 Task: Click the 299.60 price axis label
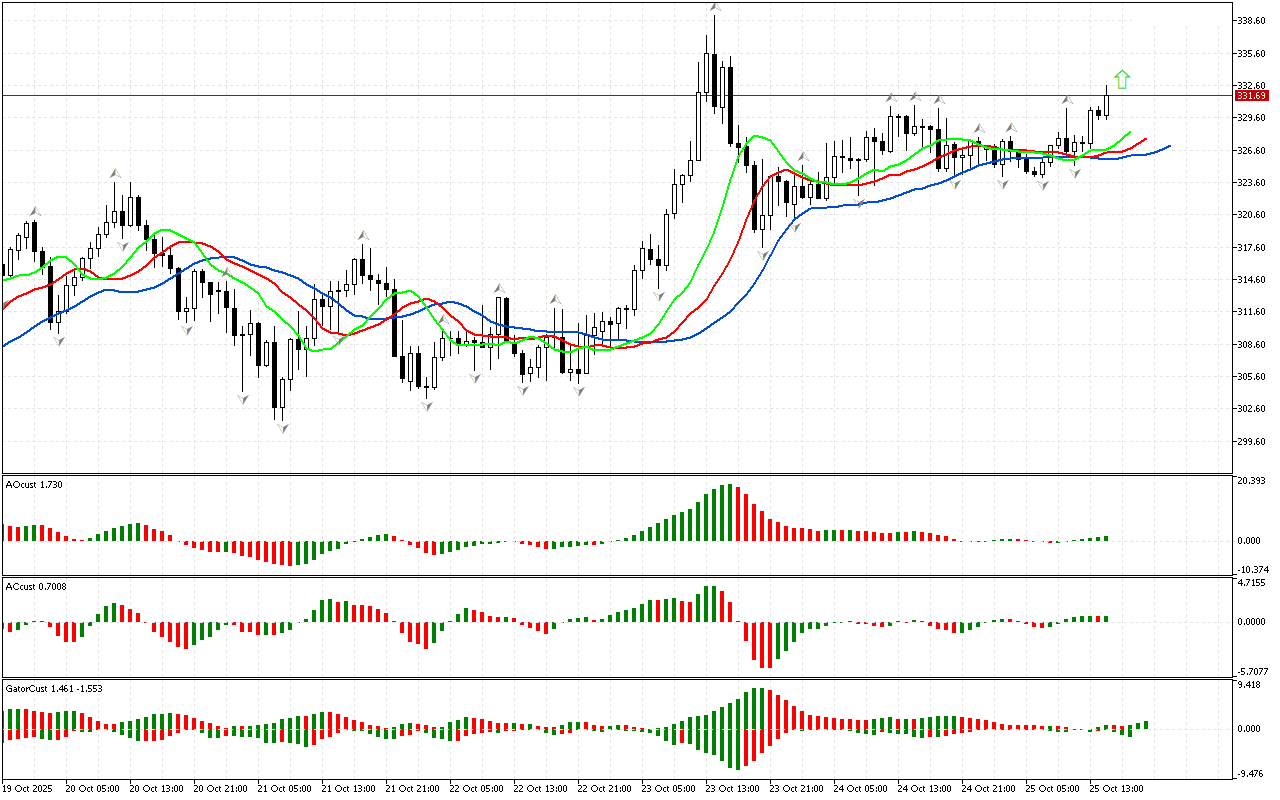[x=1252, y=442]
